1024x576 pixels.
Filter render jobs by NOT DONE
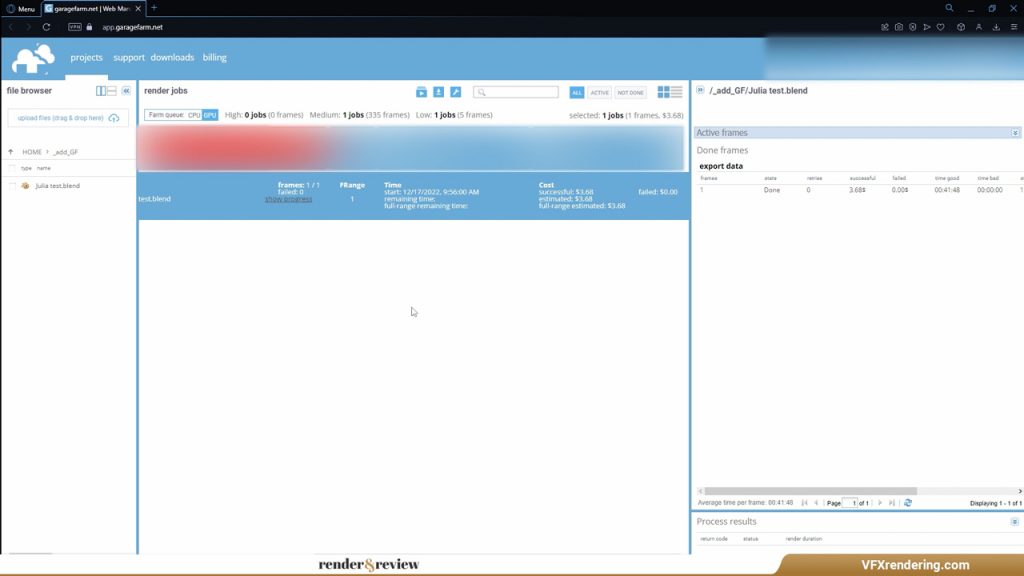pos(630,93)
